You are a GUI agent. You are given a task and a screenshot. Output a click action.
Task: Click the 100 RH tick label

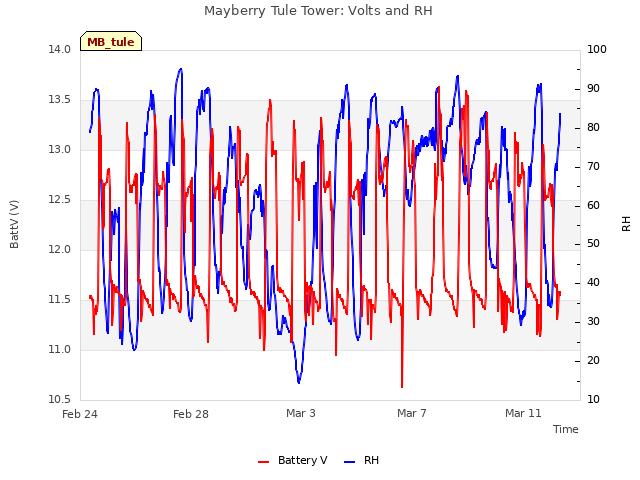pyautogui.click(x=597, y=49)
